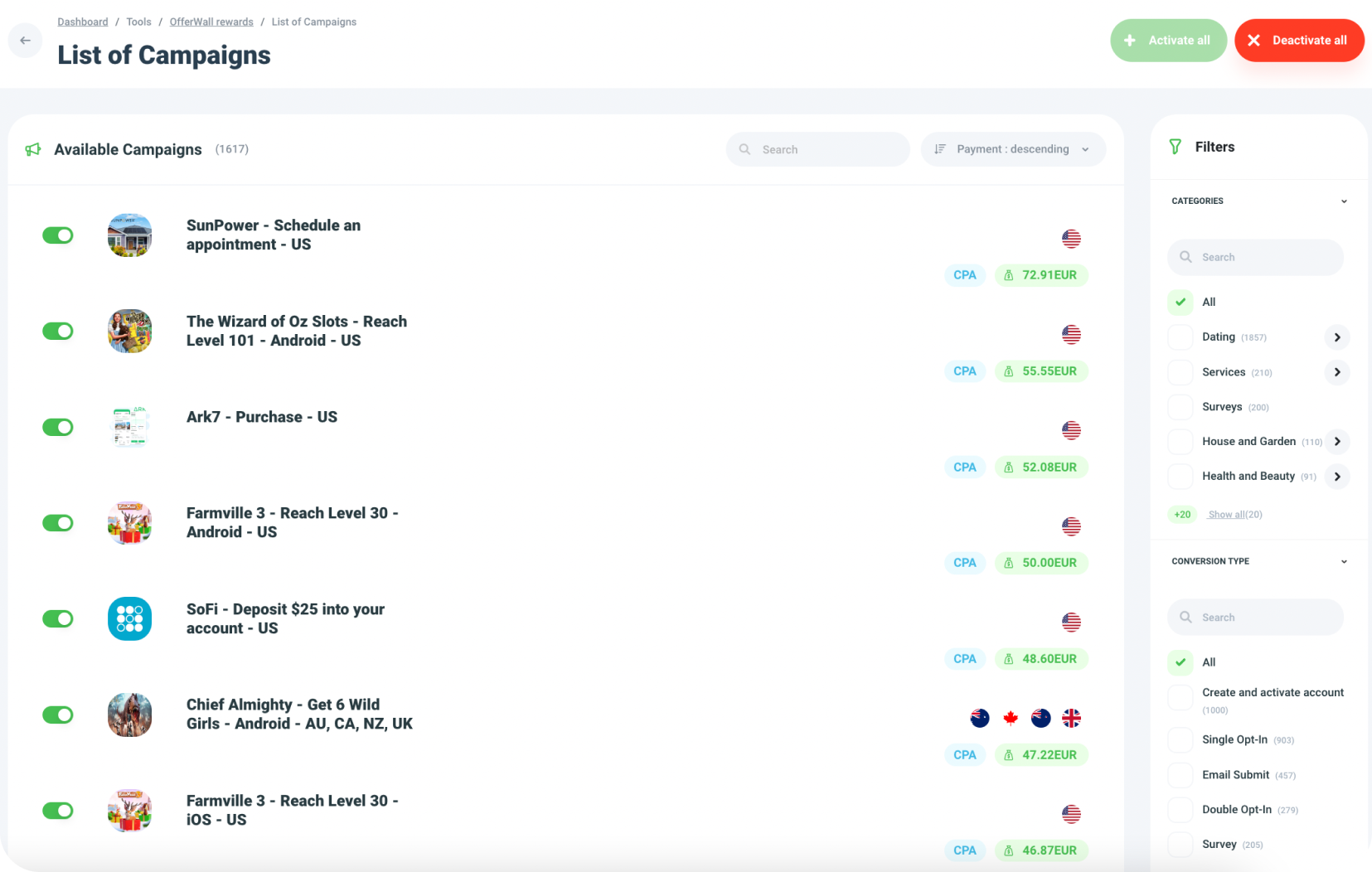Open the Payment descending sort dropdown

1013,149
